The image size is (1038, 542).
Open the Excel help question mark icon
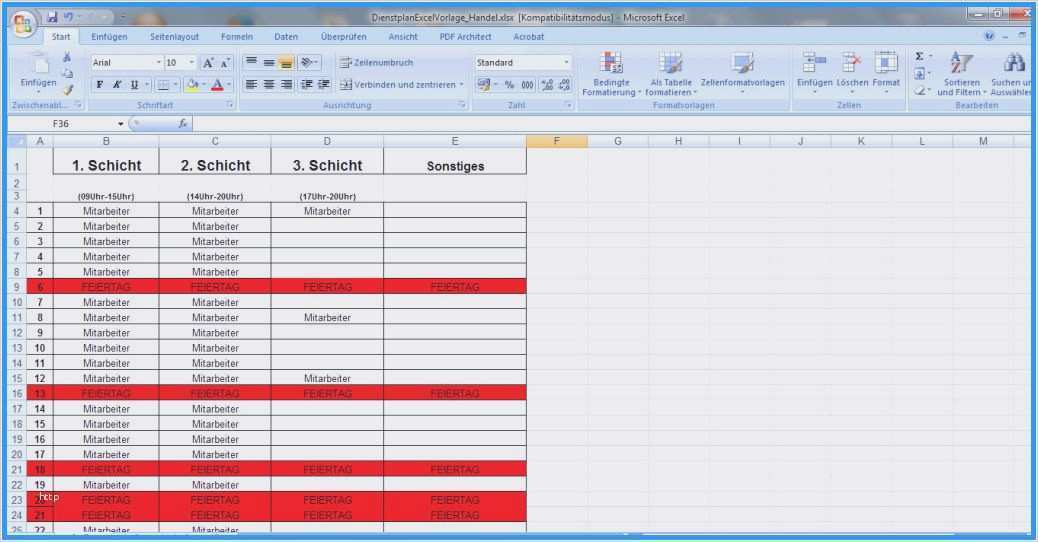[989, 36]
